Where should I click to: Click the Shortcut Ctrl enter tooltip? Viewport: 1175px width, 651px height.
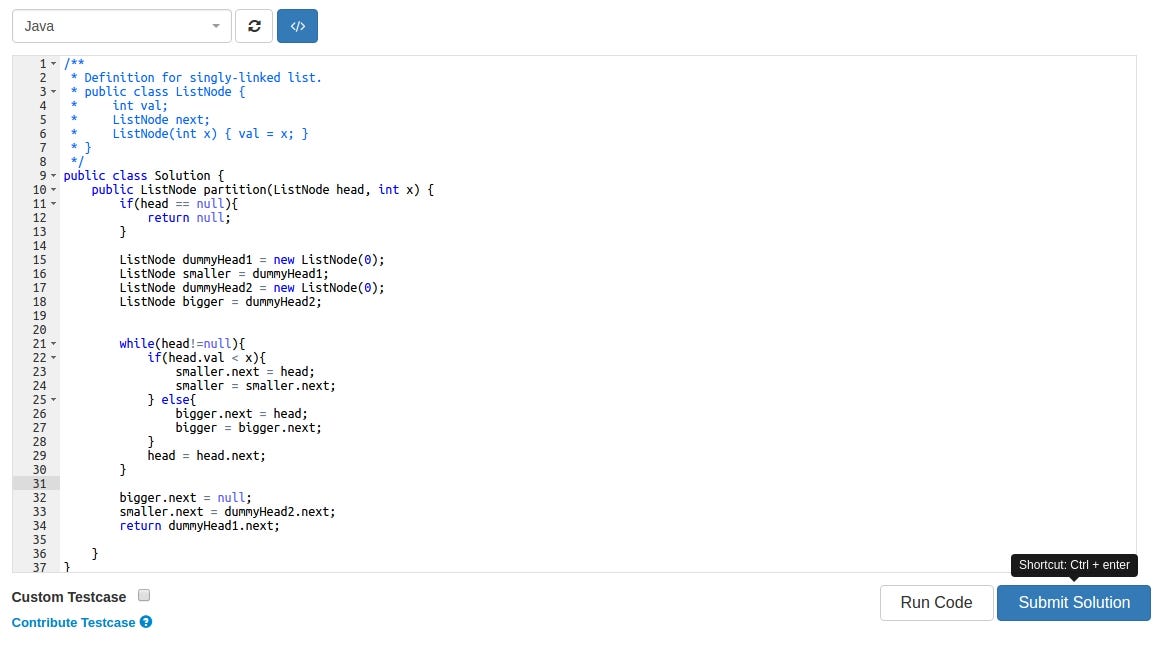pyautogui.click(x=1074, y=565)
